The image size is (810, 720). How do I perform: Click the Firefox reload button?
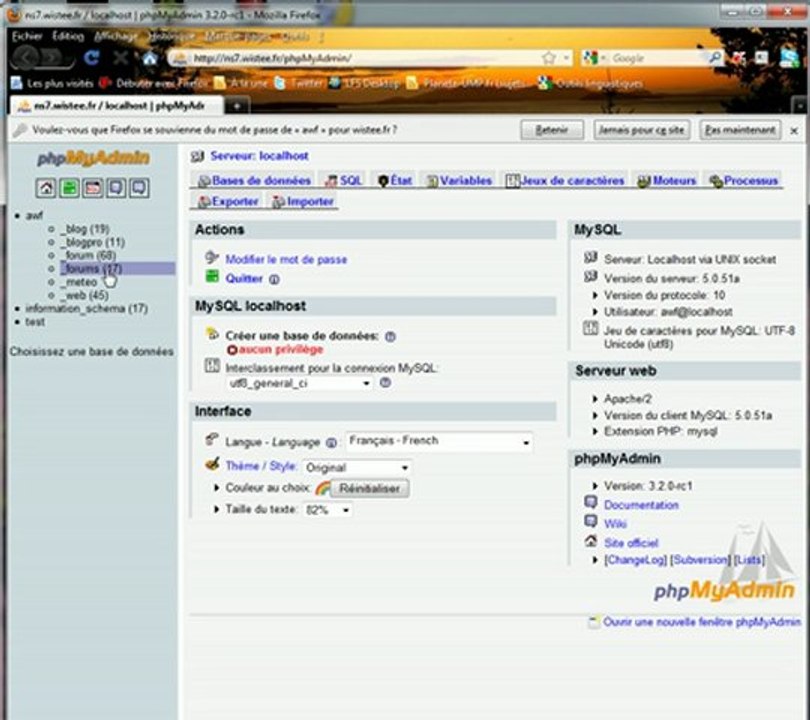coord(91,58)
